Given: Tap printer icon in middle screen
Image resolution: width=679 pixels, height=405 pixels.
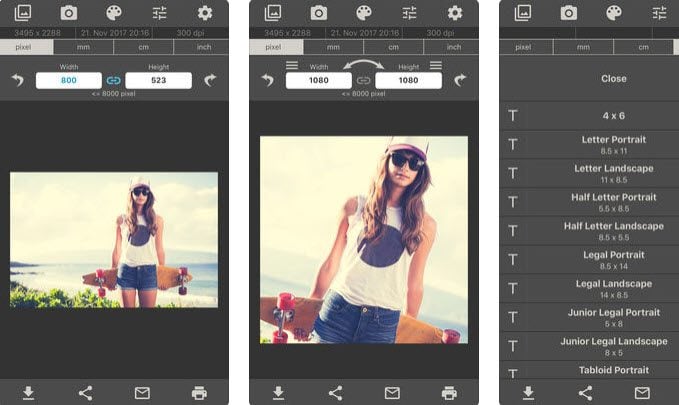Looking at the screenshot, I should point(449,393).
